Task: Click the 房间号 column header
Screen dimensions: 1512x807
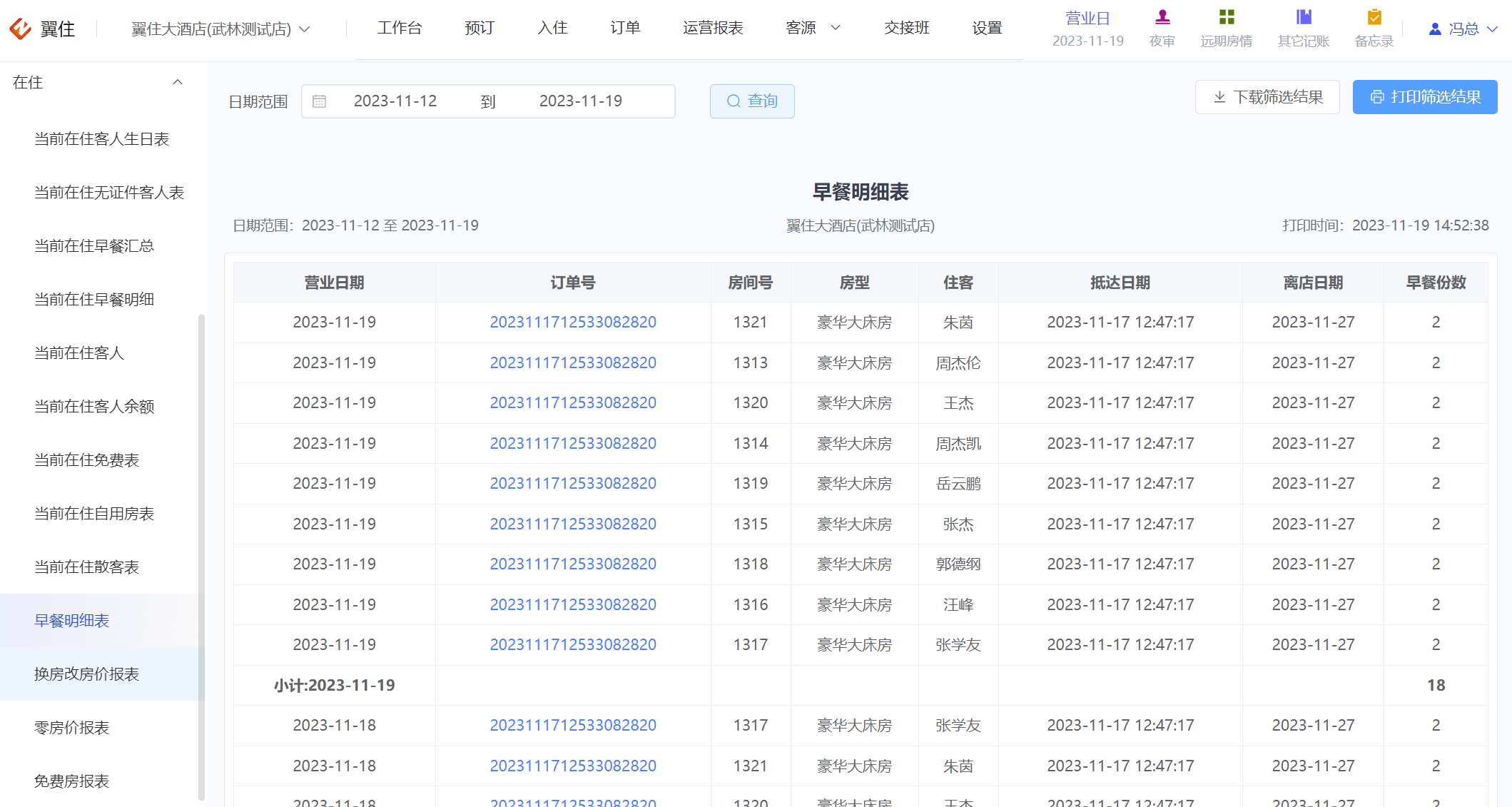Action: click(x=751, y=283)
